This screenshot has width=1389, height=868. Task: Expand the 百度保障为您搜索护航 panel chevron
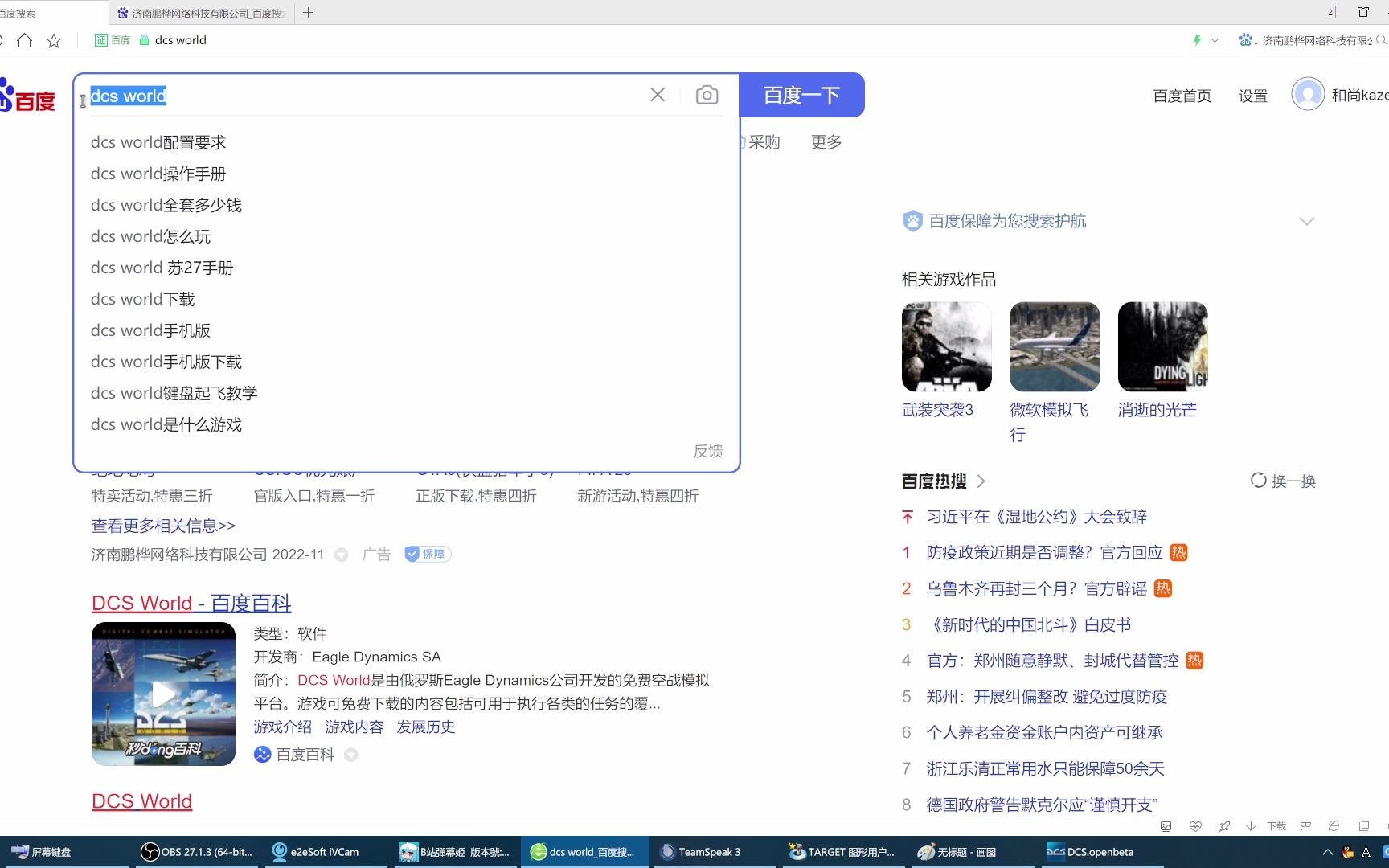1307,221
